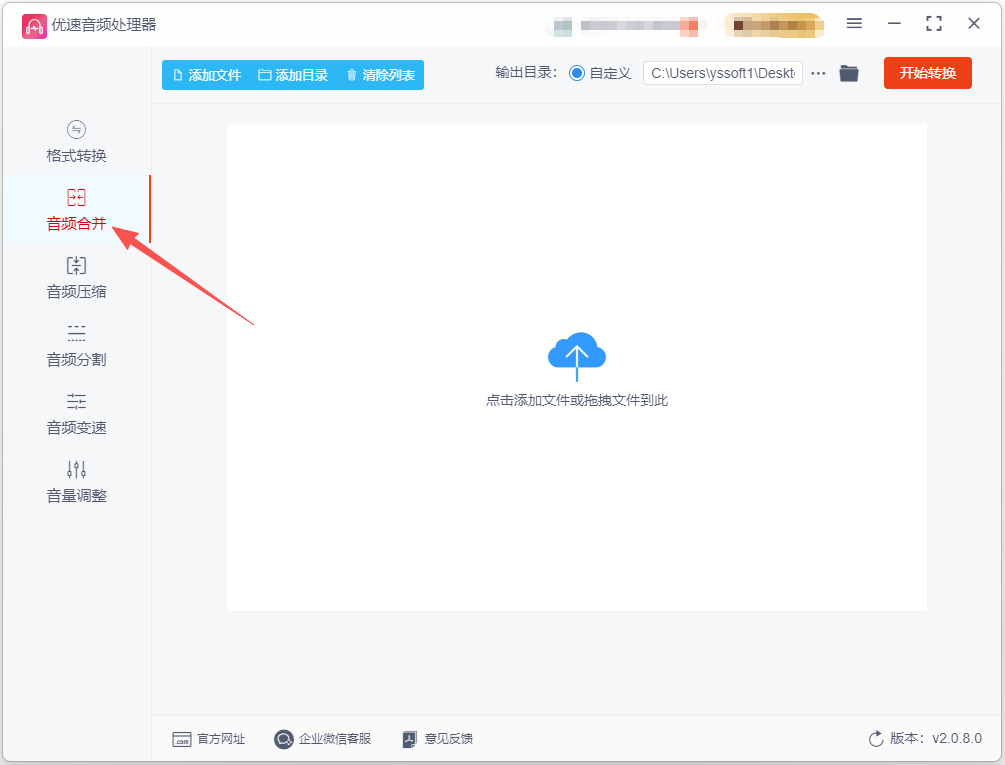
Task: Click 清除列表 to clear list
Action: (x=381, y=75)
